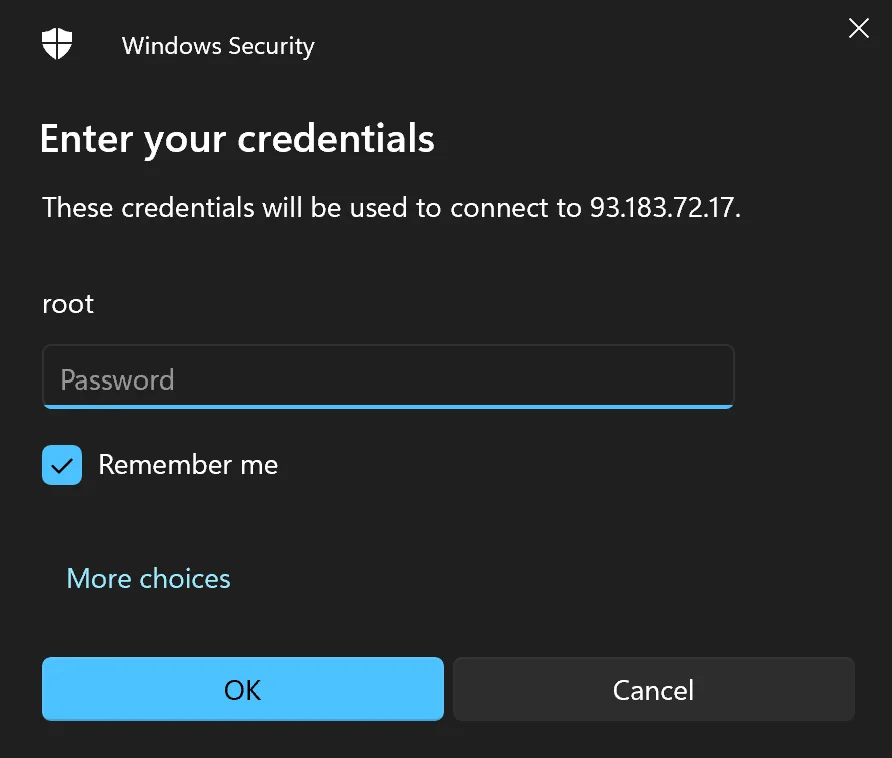This screenshot has height=758, width=892.
Task: Click the Remember me label text
Action: coord(188,465)
